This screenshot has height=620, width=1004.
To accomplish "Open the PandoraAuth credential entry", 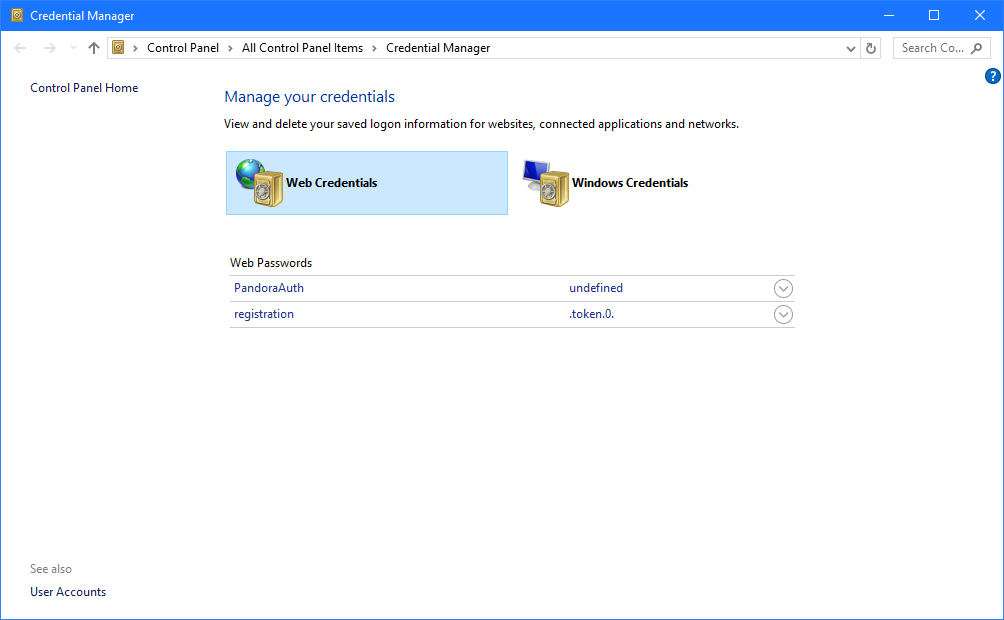I will pos(269,288).
